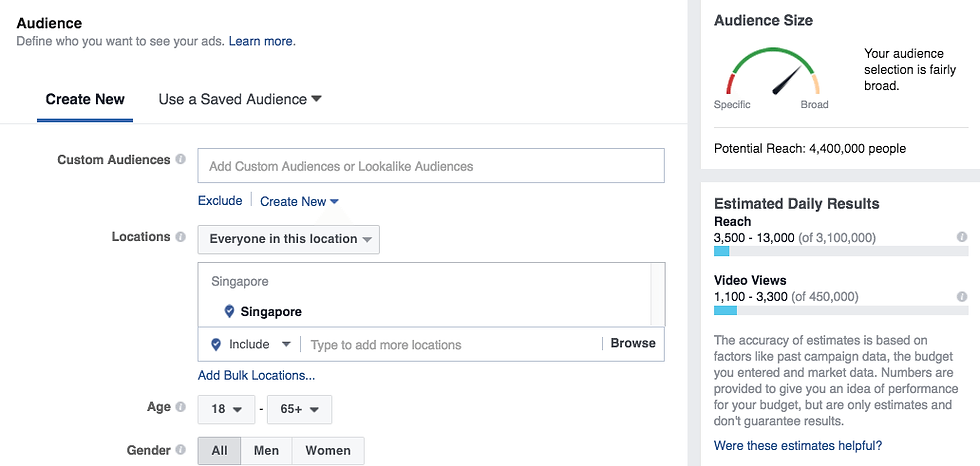Open Use a Saved Audience tab

(240, 99)
